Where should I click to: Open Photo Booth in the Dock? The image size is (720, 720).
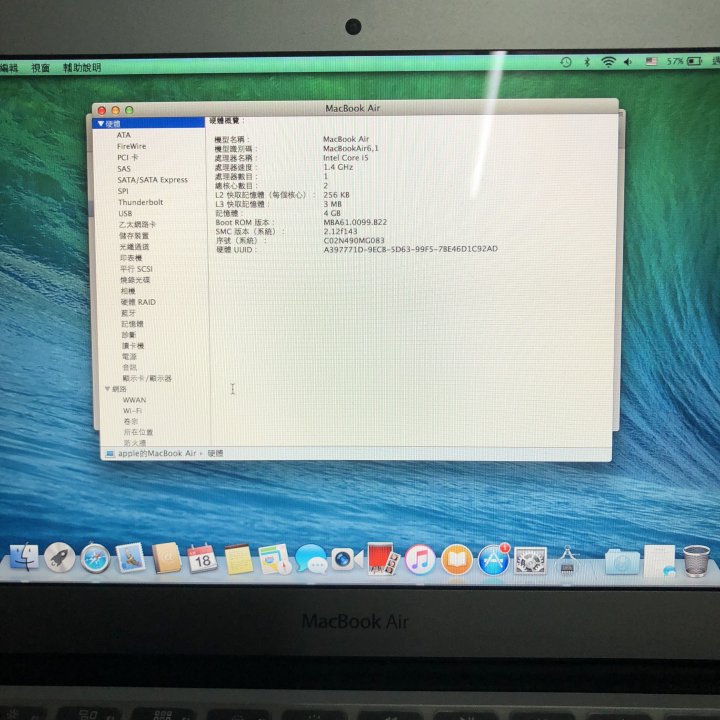pos(383,559)
